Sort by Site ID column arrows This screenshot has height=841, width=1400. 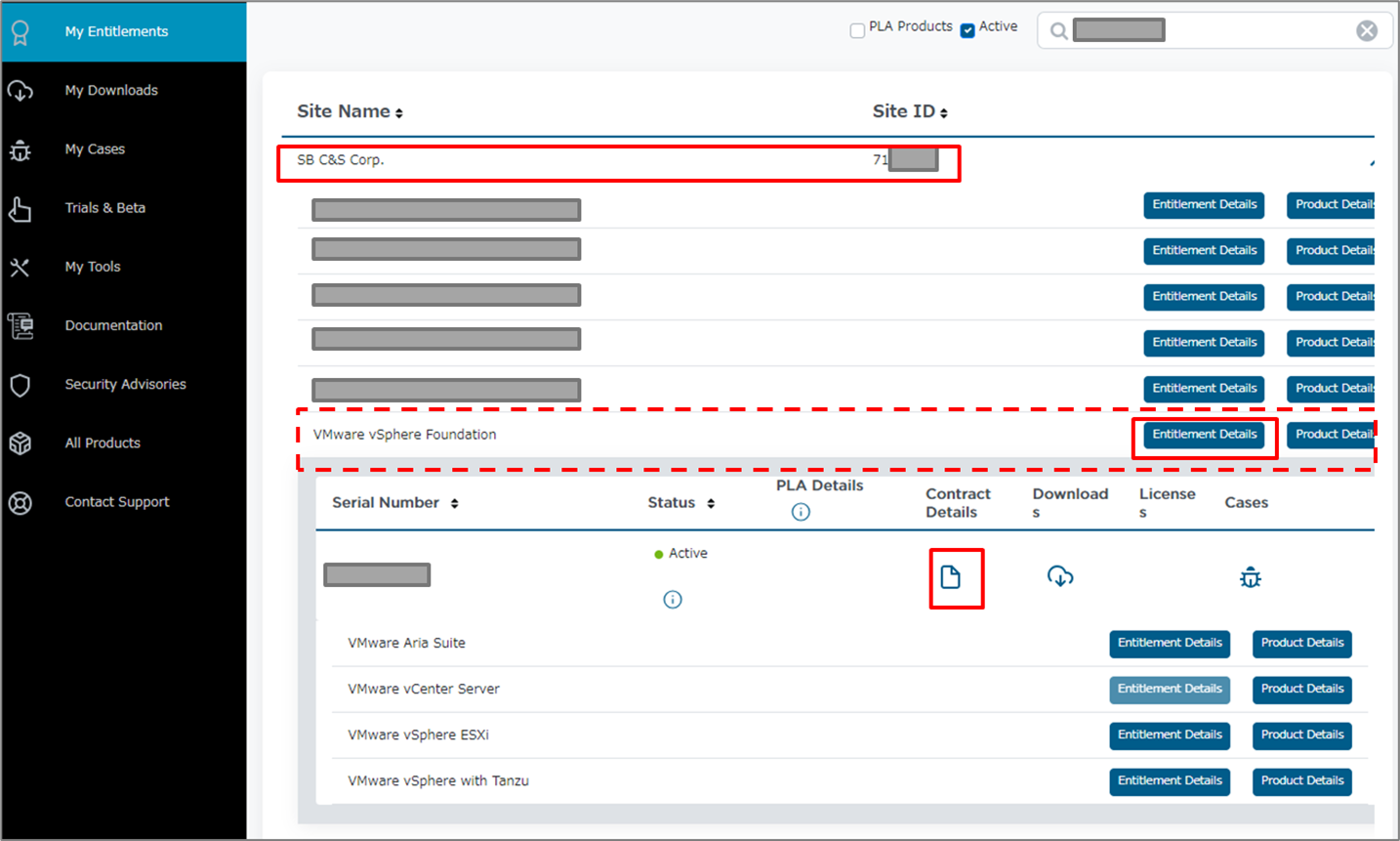pos(943,113)
